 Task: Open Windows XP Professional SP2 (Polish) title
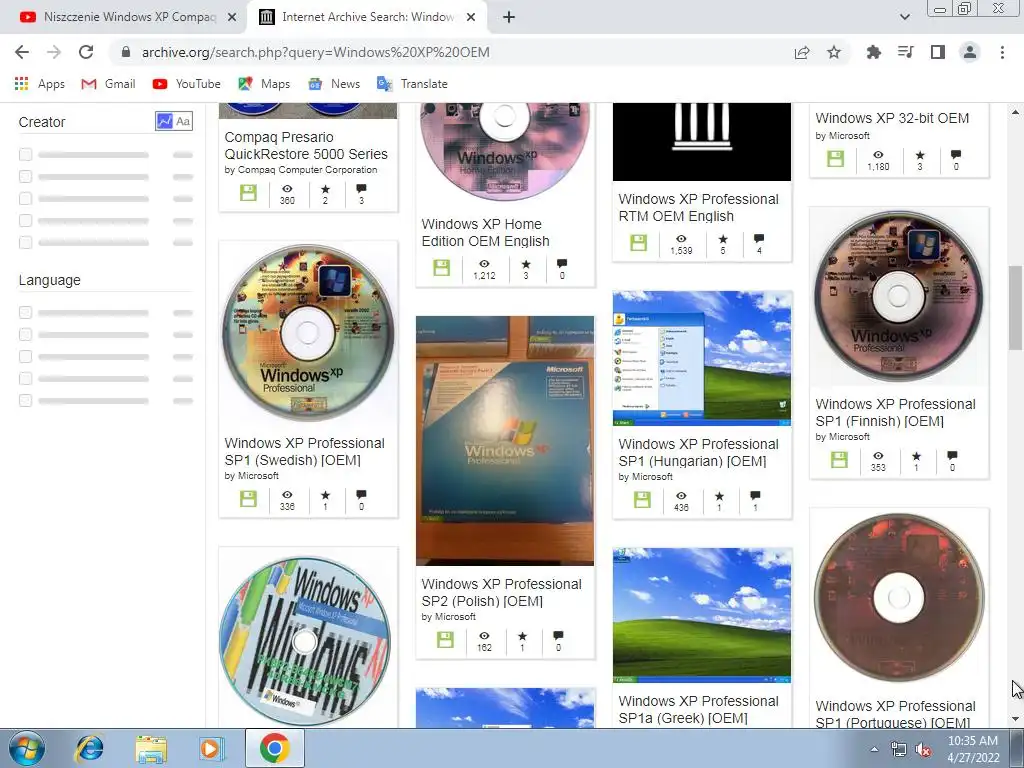click(x=501, y=592)
